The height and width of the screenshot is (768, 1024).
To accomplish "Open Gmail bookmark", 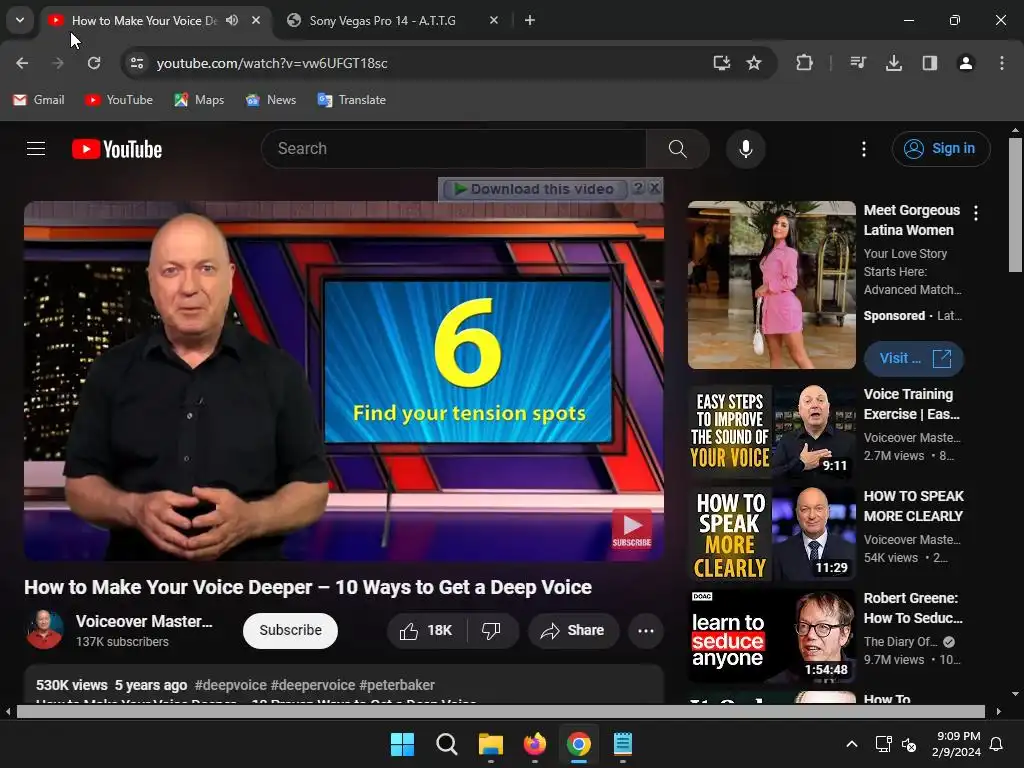I will 39,100.
